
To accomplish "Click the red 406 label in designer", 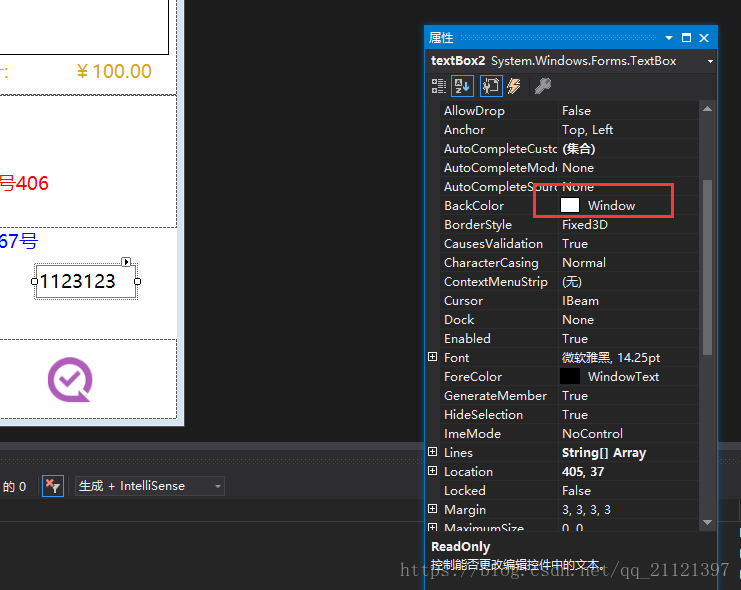I will coord(24,183).
